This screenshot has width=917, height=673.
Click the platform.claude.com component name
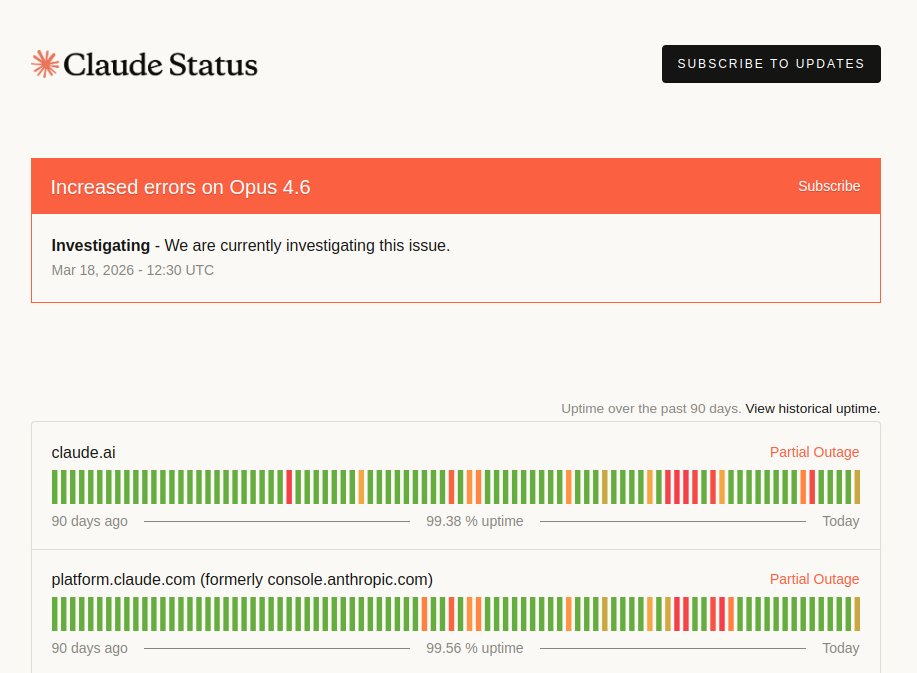point(242,579)
